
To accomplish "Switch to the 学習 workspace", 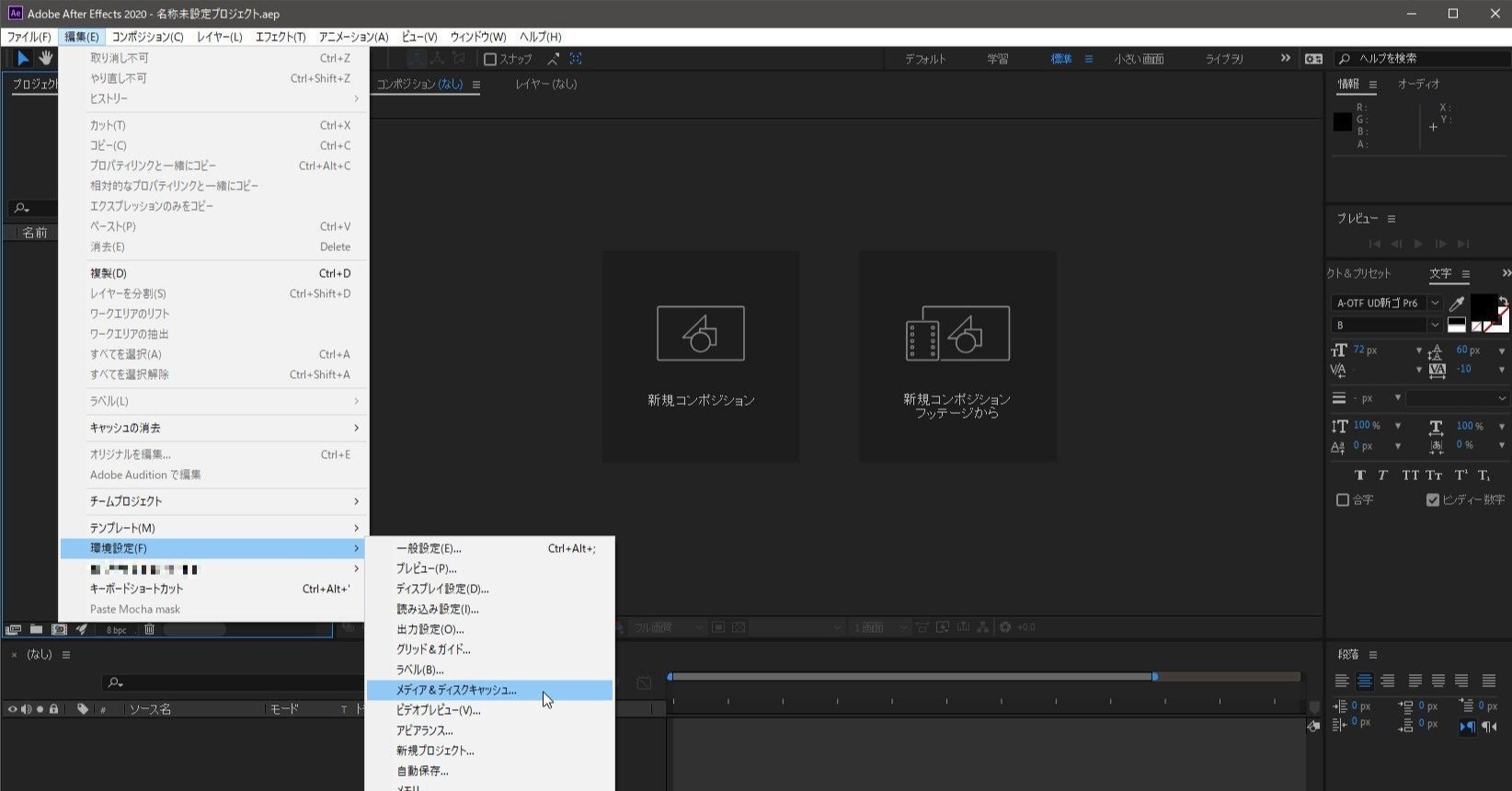I will [998, 59].
